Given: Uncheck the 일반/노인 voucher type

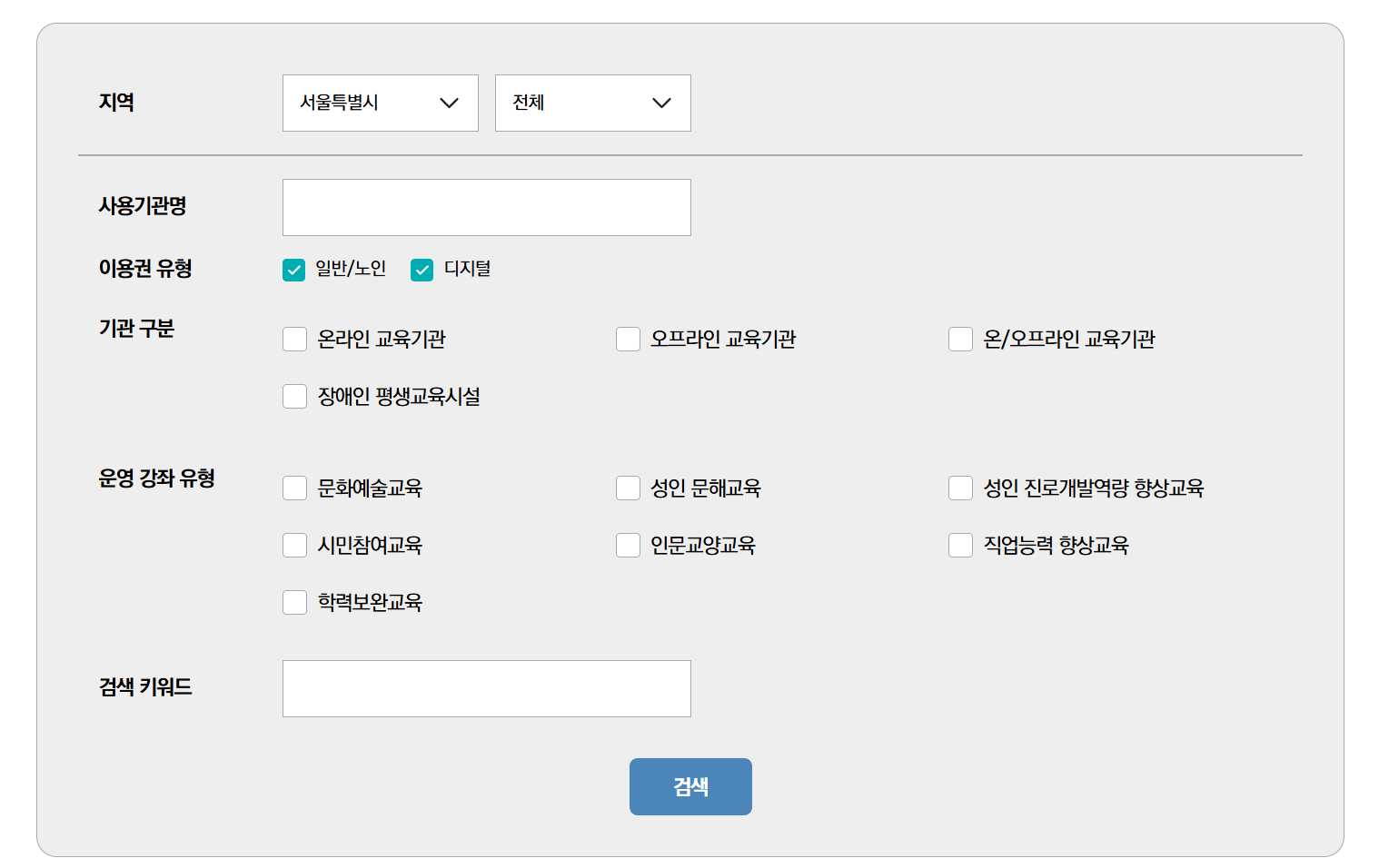Looking at the screenshot, I should click(x=293, y=269).
